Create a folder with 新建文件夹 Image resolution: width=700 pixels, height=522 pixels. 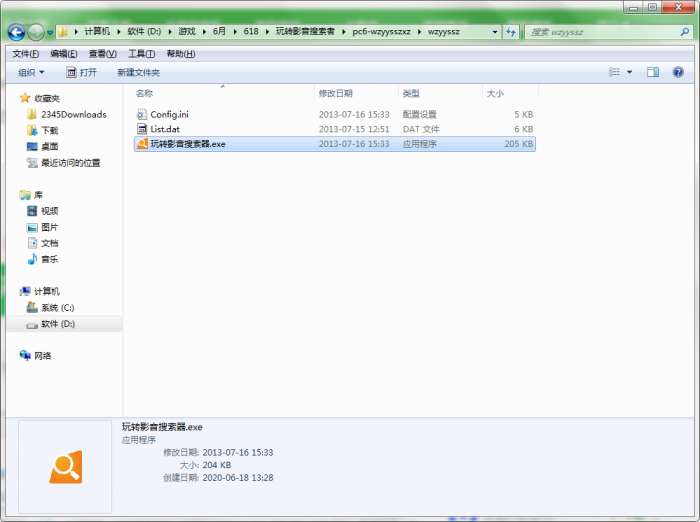point(138,72)
